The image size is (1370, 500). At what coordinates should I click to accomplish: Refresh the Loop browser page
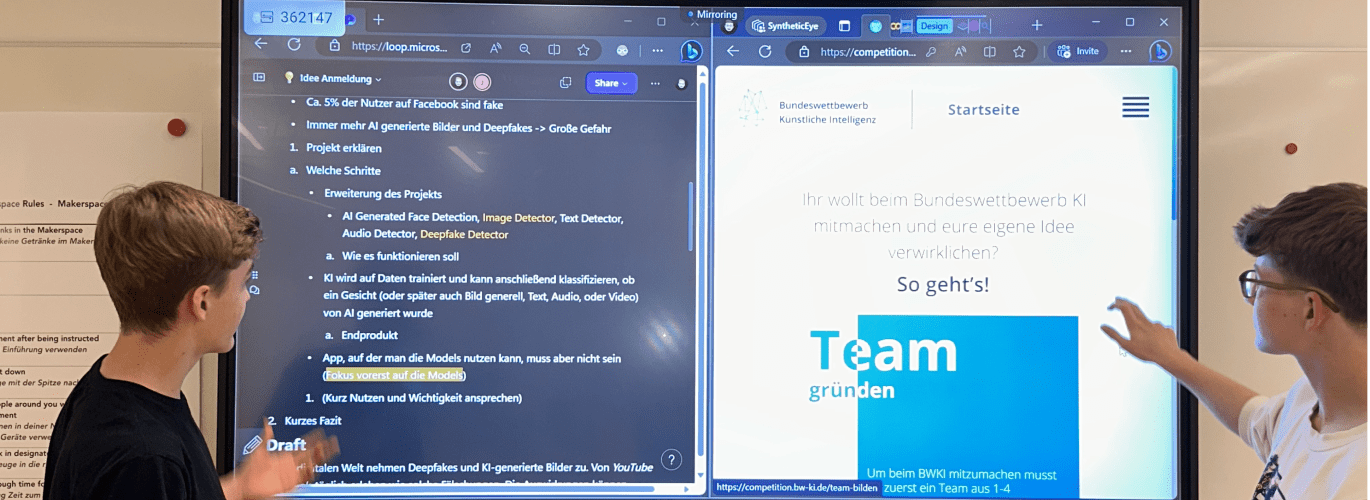294,45
